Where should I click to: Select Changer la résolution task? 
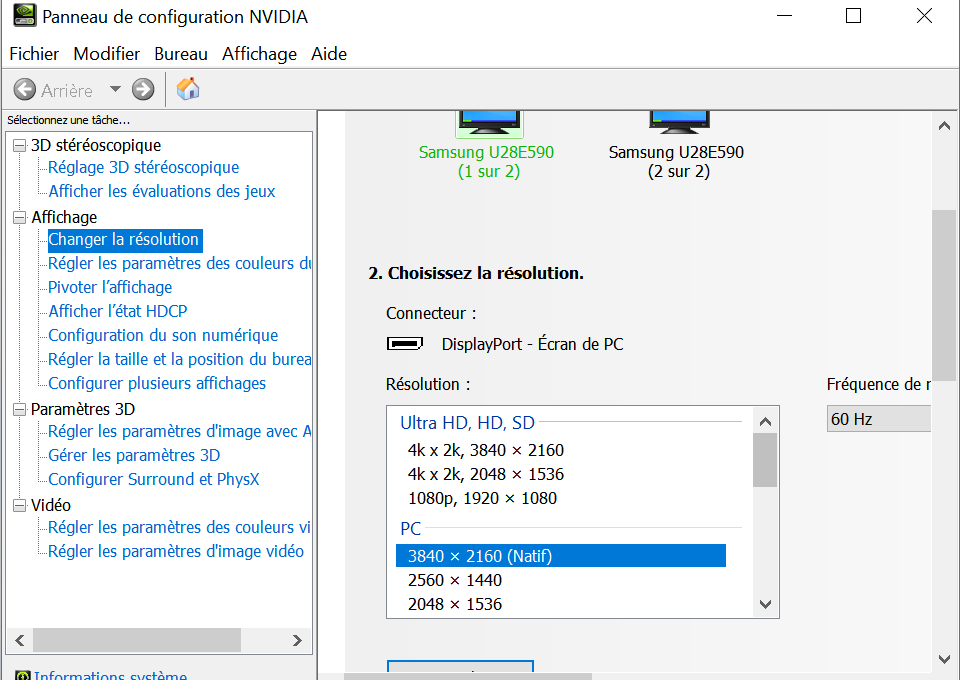tap(124, 239)
